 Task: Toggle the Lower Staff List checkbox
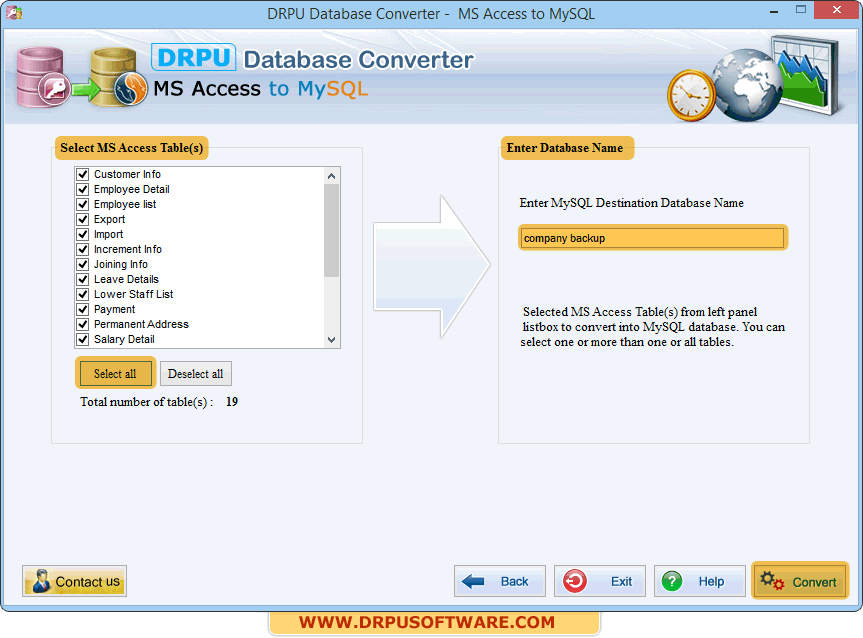(x=83, y=295)
